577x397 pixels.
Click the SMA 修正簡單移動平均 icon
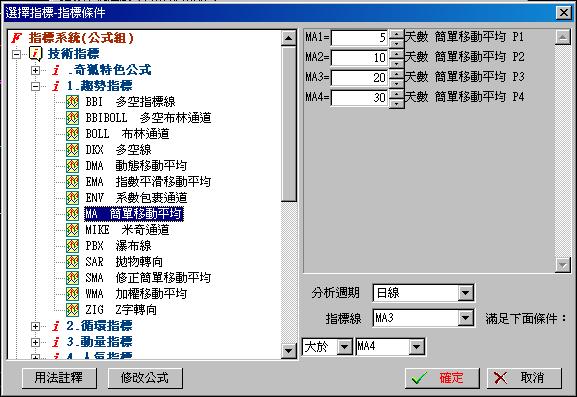[72, 277]
